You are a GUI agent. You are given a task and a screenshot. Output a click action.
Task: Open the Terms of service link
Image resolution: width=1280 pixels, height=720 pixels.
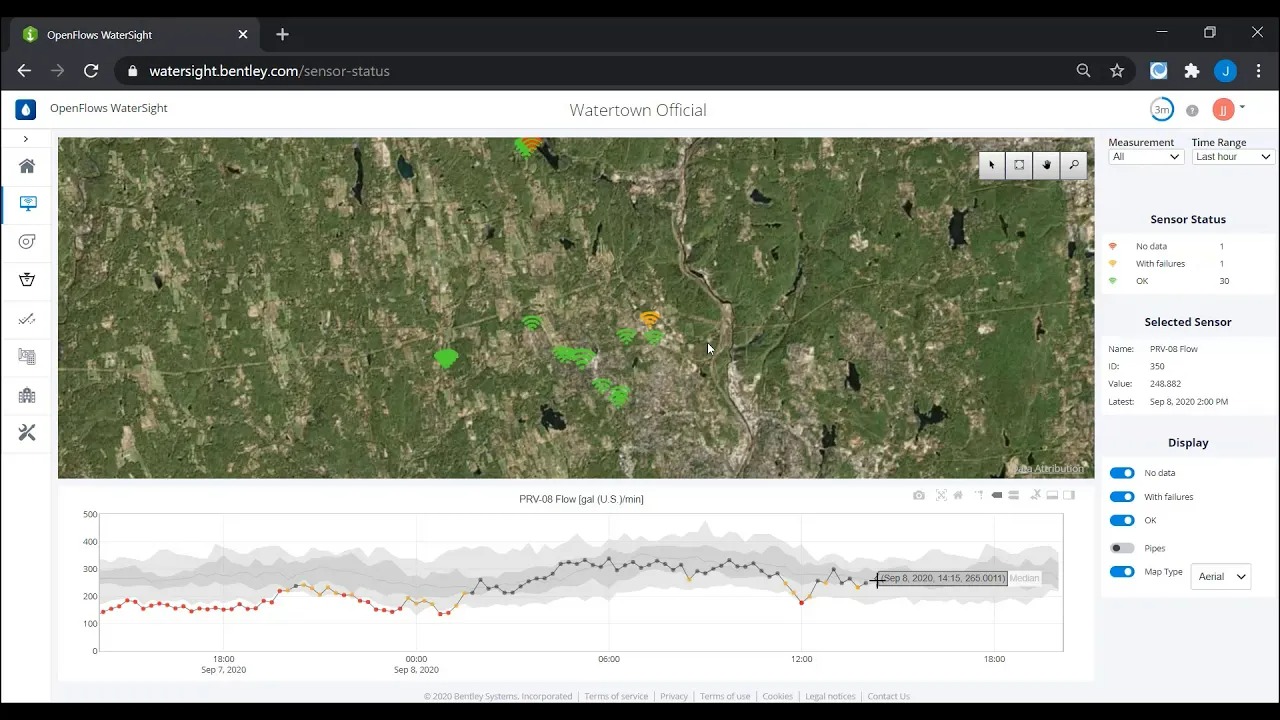(x=616, y=696)
